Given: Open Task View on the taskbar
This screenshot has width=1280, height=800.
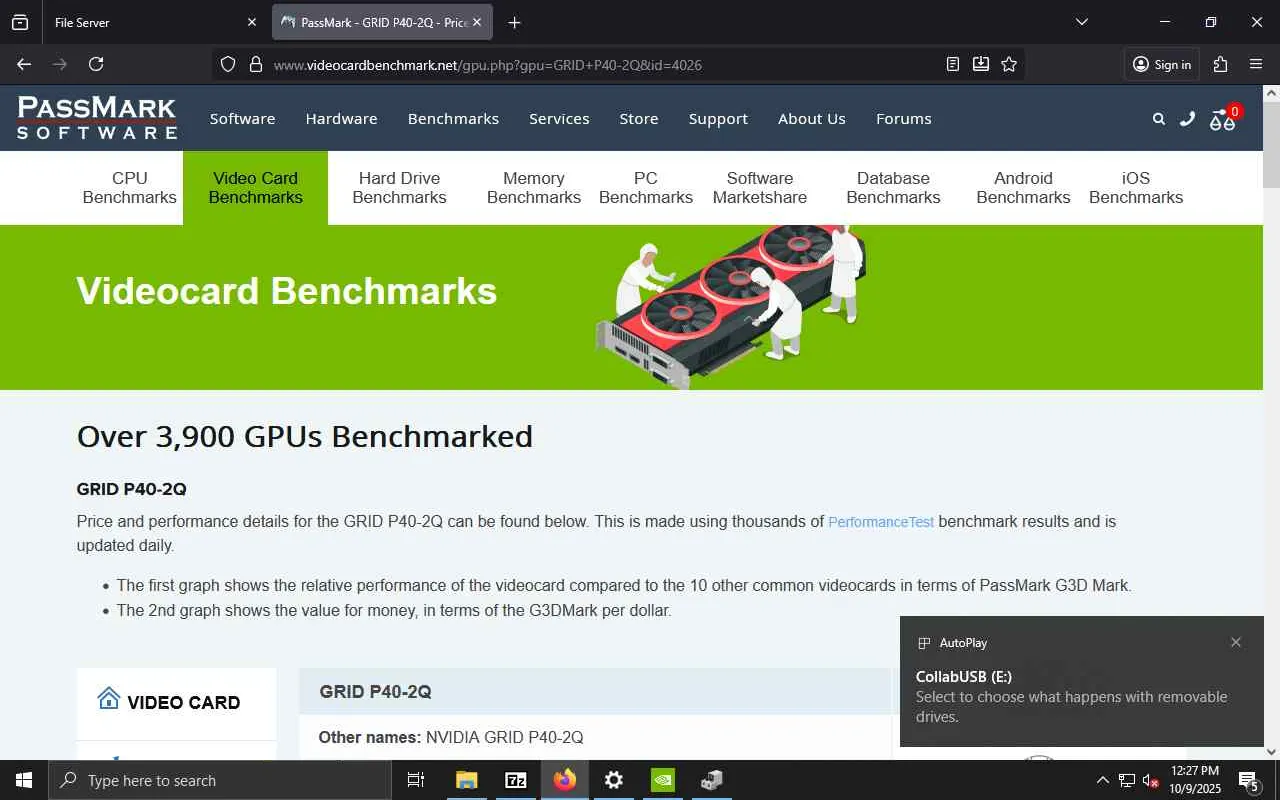Looking at the screenshot, I should 416,780.
